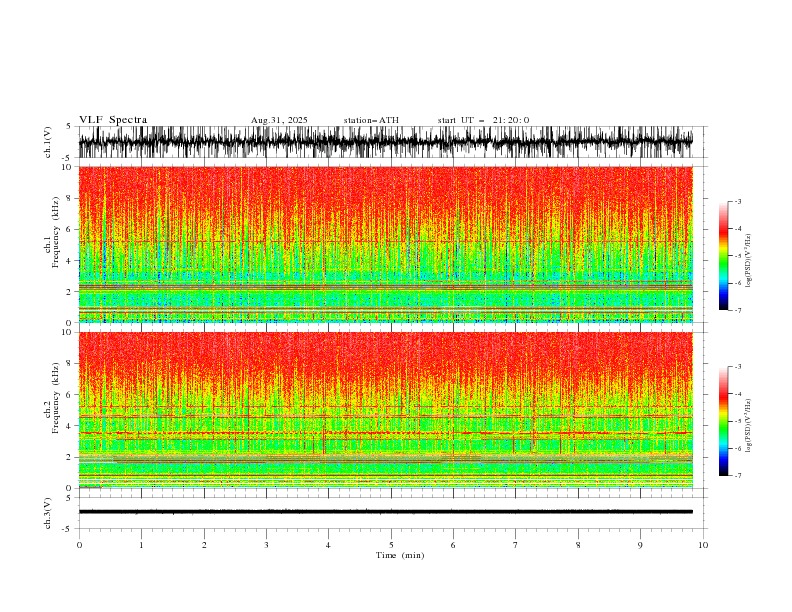Click the log(PSD) label beside ch.1 color bar
This screenshot has height=612, width=792.
pos(749,261)
